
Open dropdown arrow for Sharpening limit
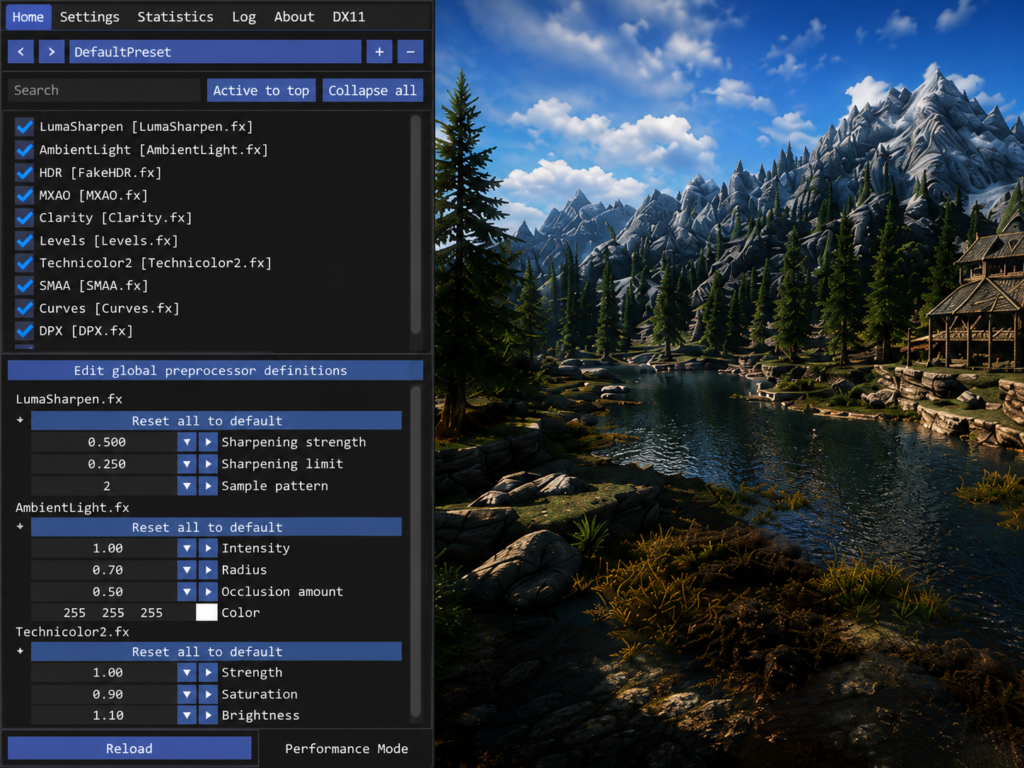pos(187,464)
